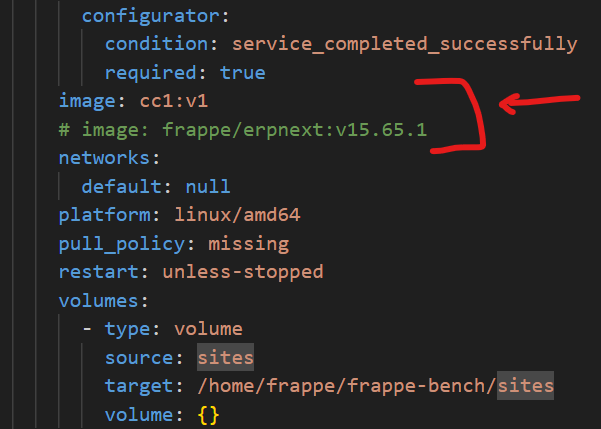Click the 'pull_policy' key
The height and width of the screenshot is (429, 601).
[122, 244]
